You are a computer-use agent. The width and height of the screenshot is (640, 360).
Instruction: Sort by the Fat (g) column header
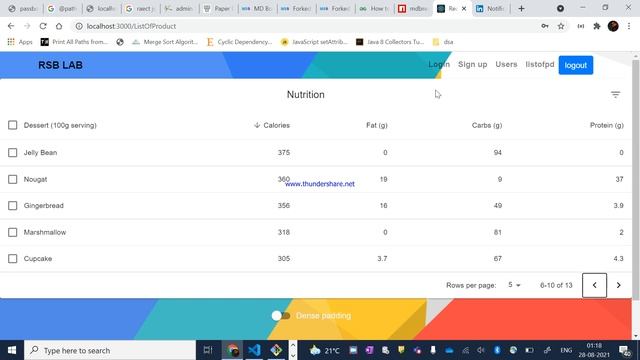[376, 125]
